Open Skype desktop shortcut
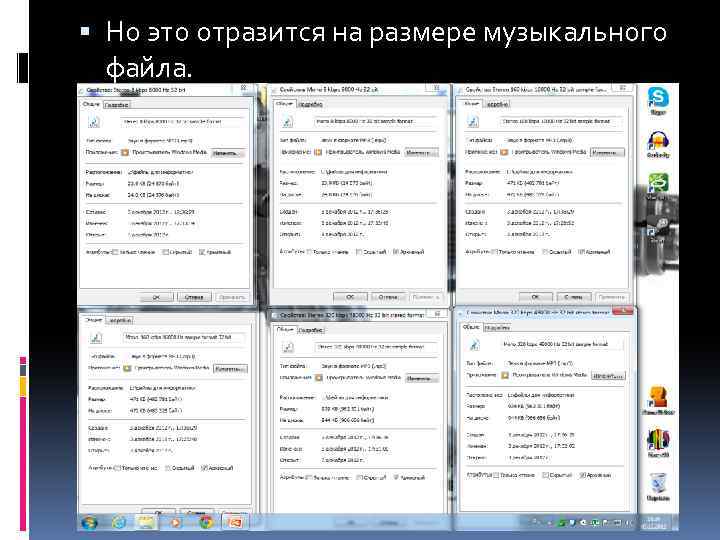 (x=658, y=101)
